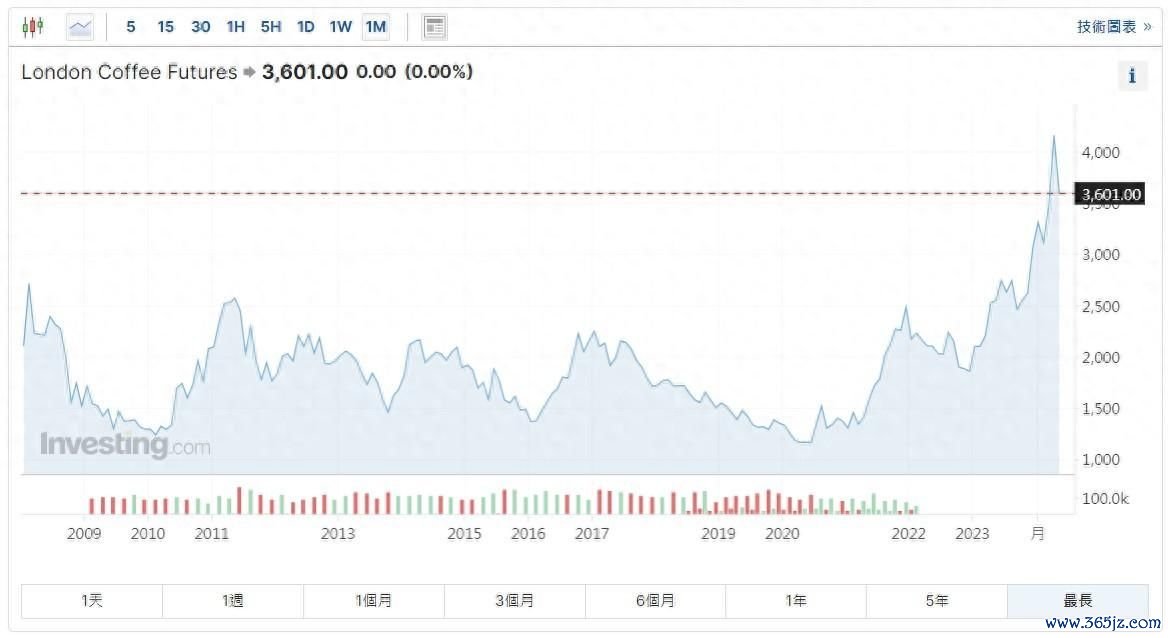Switch the interval to 1H

(235, 27)
